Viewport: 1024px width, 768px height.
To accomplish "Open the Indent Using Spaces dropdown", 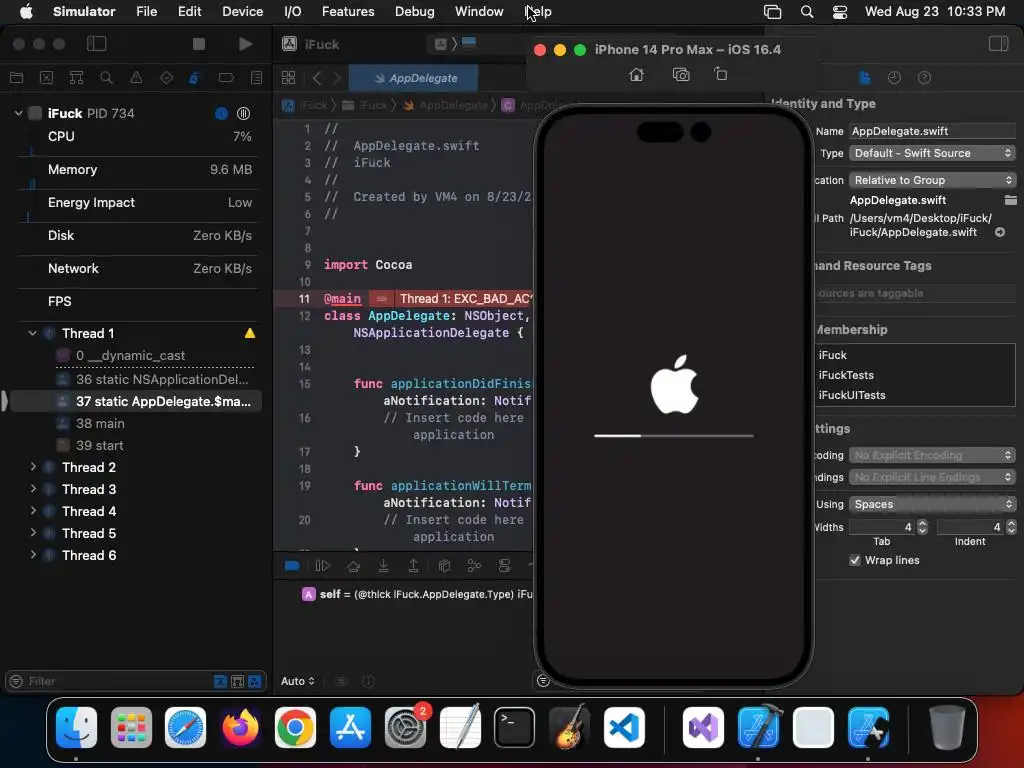I will (x=932, y=504).
